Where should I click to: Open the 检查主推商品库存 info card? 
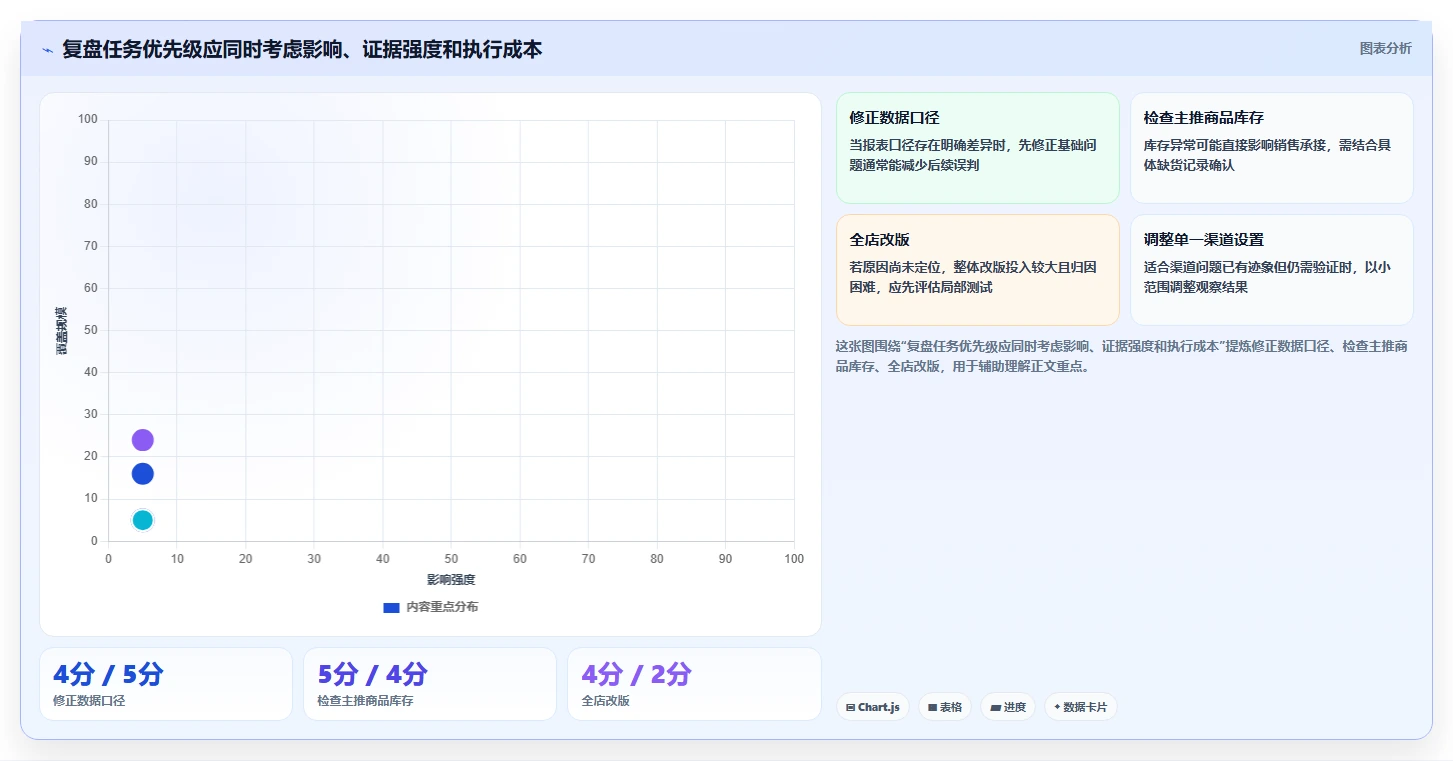coord(1272,148)
